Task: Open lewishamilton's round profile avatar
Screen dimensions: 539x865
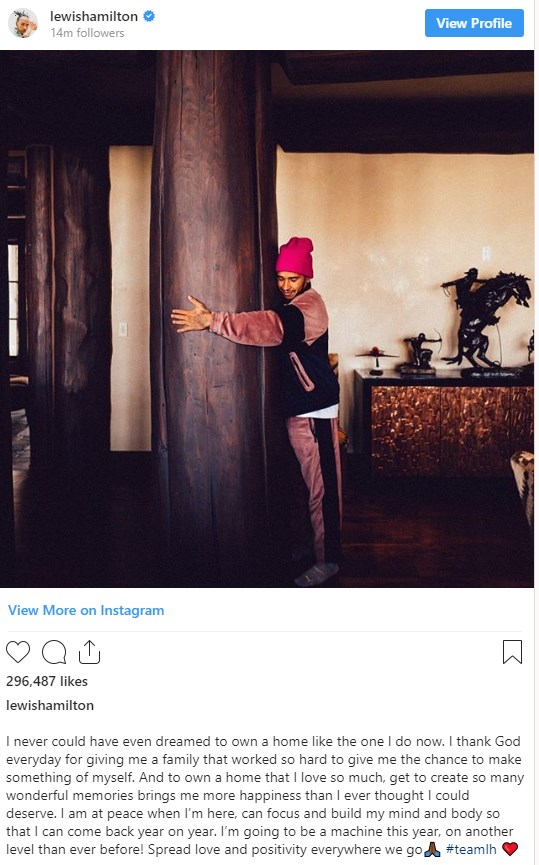Action: [23, 23]
